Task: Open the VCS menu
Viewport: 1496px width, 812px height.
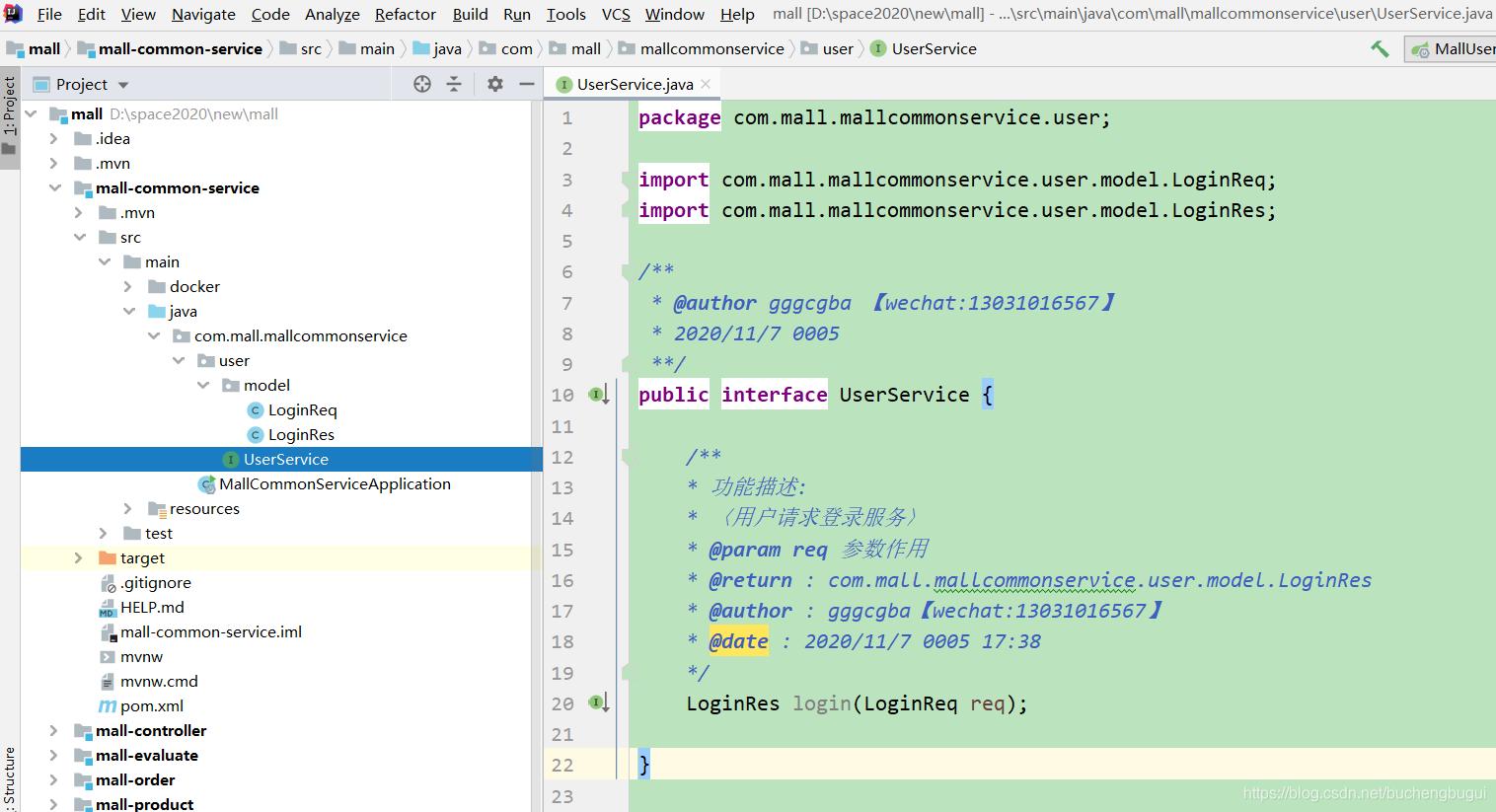Action: pyautogui.click(x=616, y=14)
